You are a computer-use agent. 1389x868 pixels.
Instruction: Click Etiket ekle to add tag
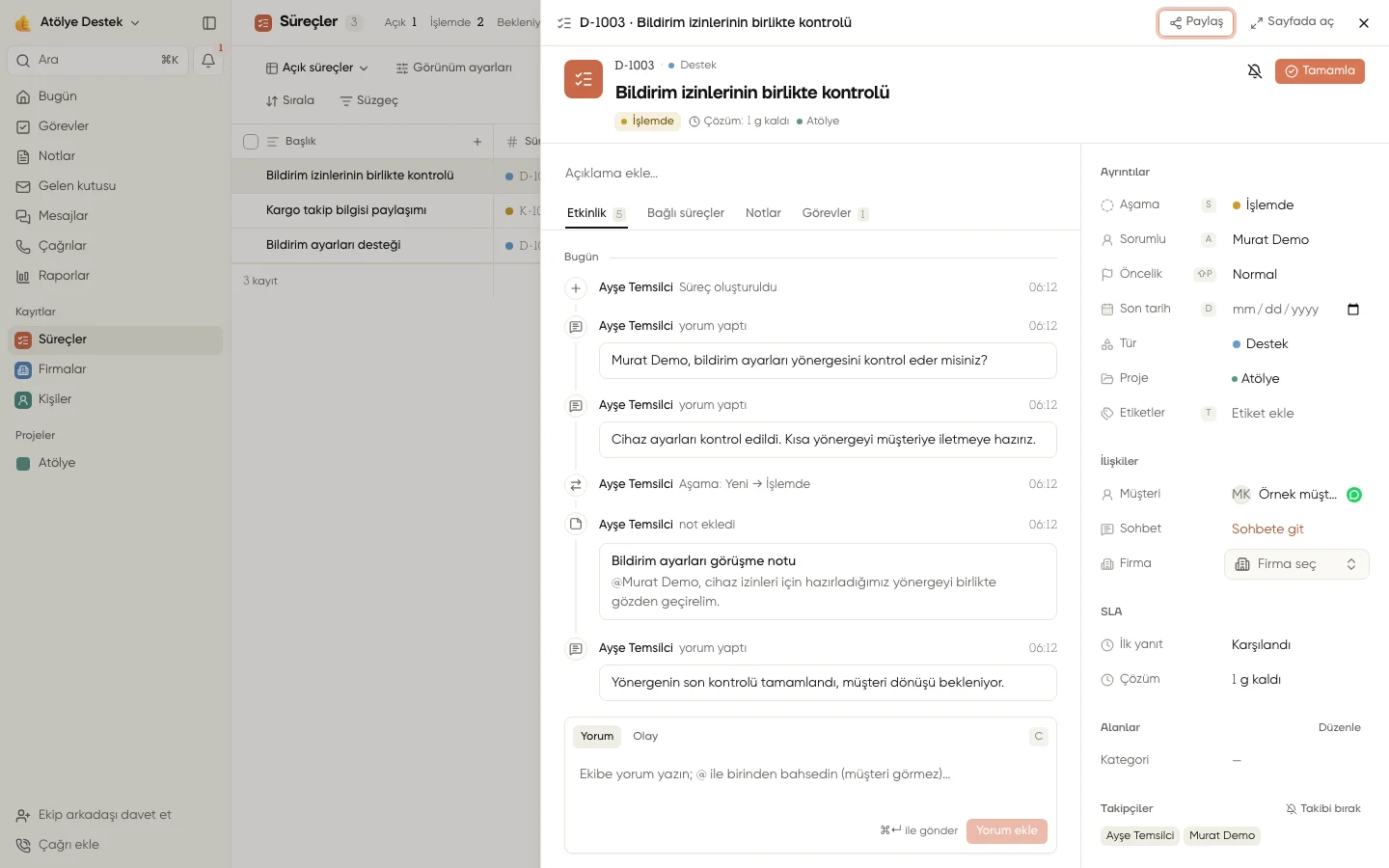1263,414
